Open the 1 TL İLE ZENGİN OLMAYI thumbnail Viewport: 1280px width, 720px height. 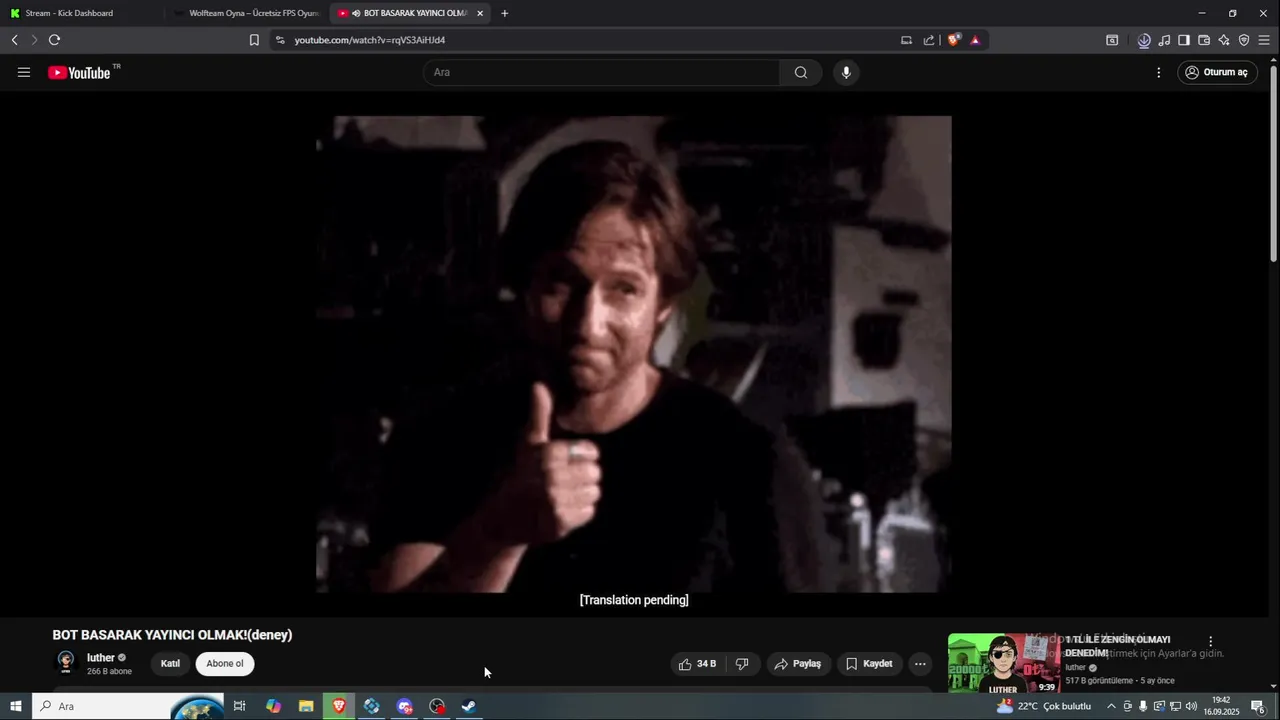pos(1003,664)
